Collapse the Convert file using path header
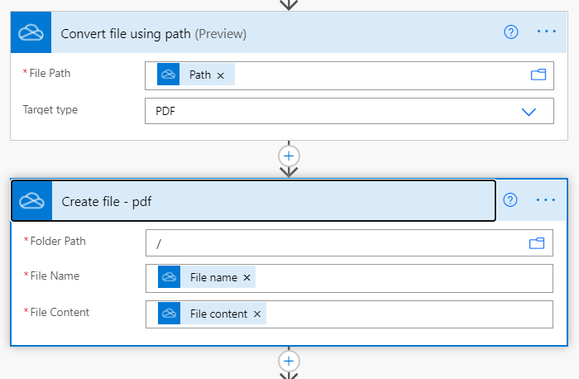The height and width of the screenshot is (379, 579). [x=288, y=33]
